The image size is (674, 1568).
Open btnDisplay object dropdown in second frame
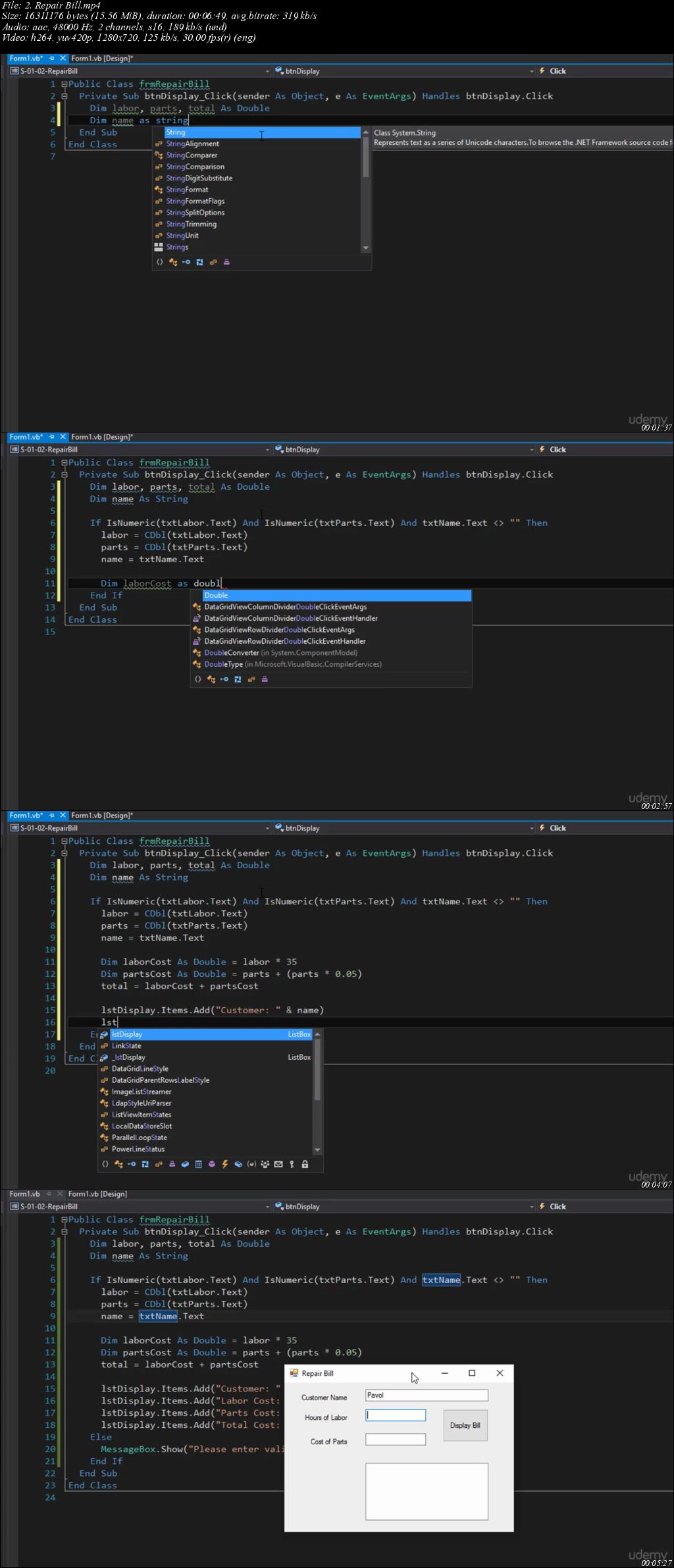[532, 450]
